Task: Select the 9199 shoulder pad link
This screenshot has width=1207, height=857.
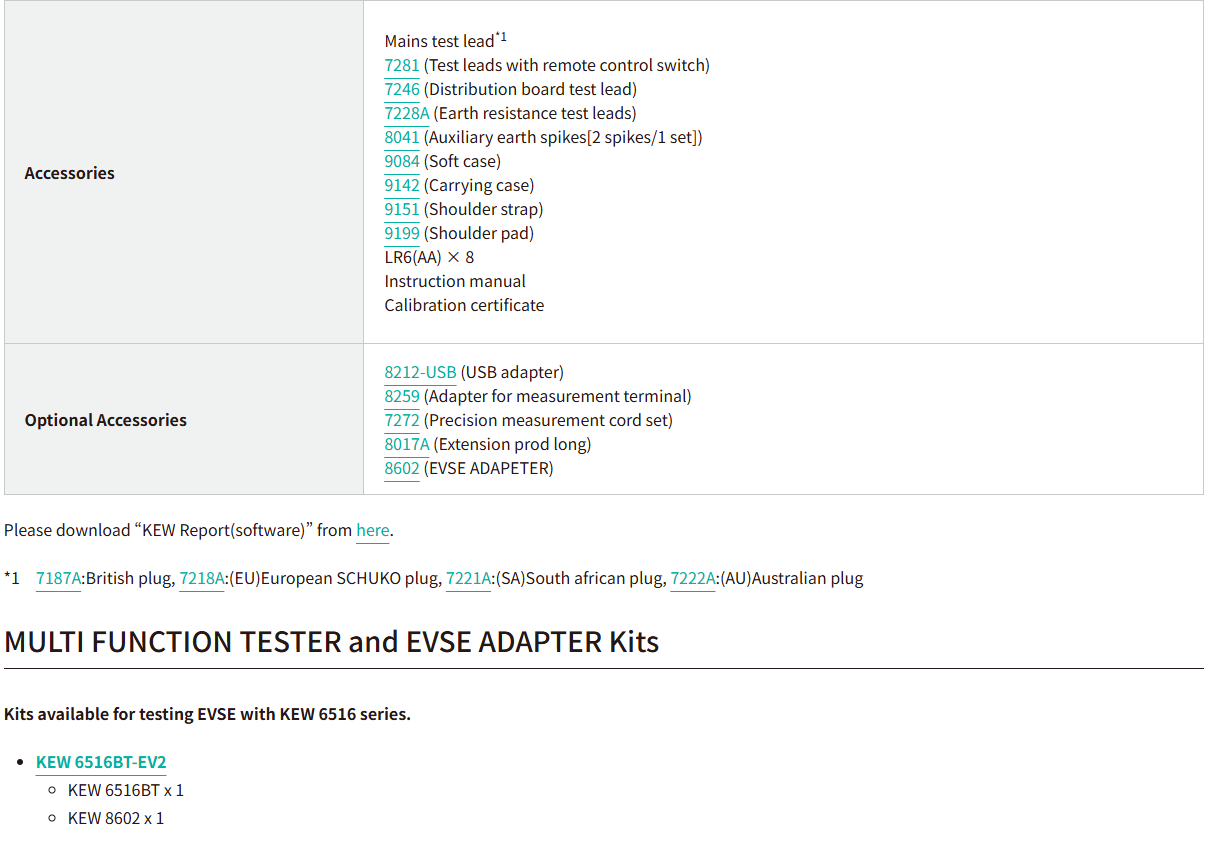Action: 402,234
